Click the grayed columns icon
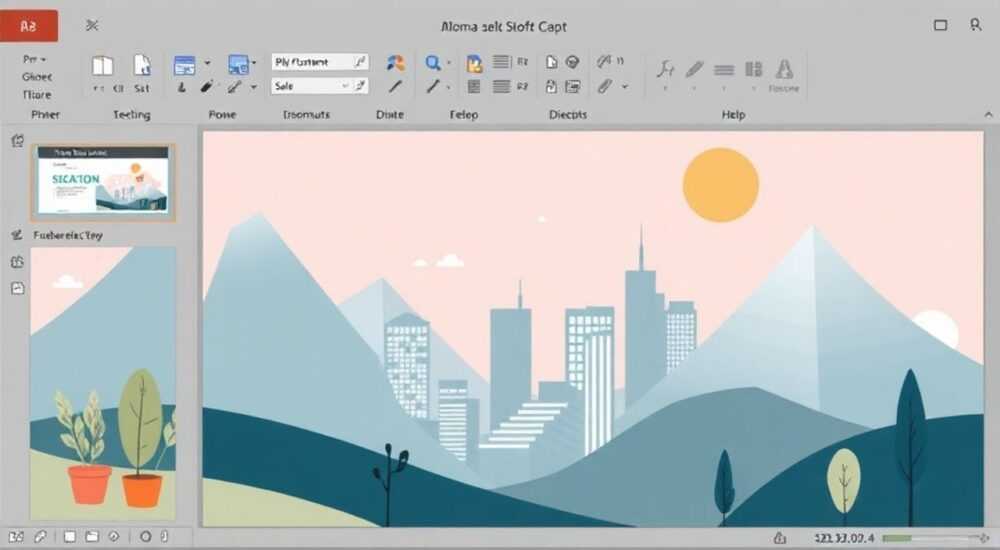The height and width of the screenshot is (550, 1000). (754, 69)
